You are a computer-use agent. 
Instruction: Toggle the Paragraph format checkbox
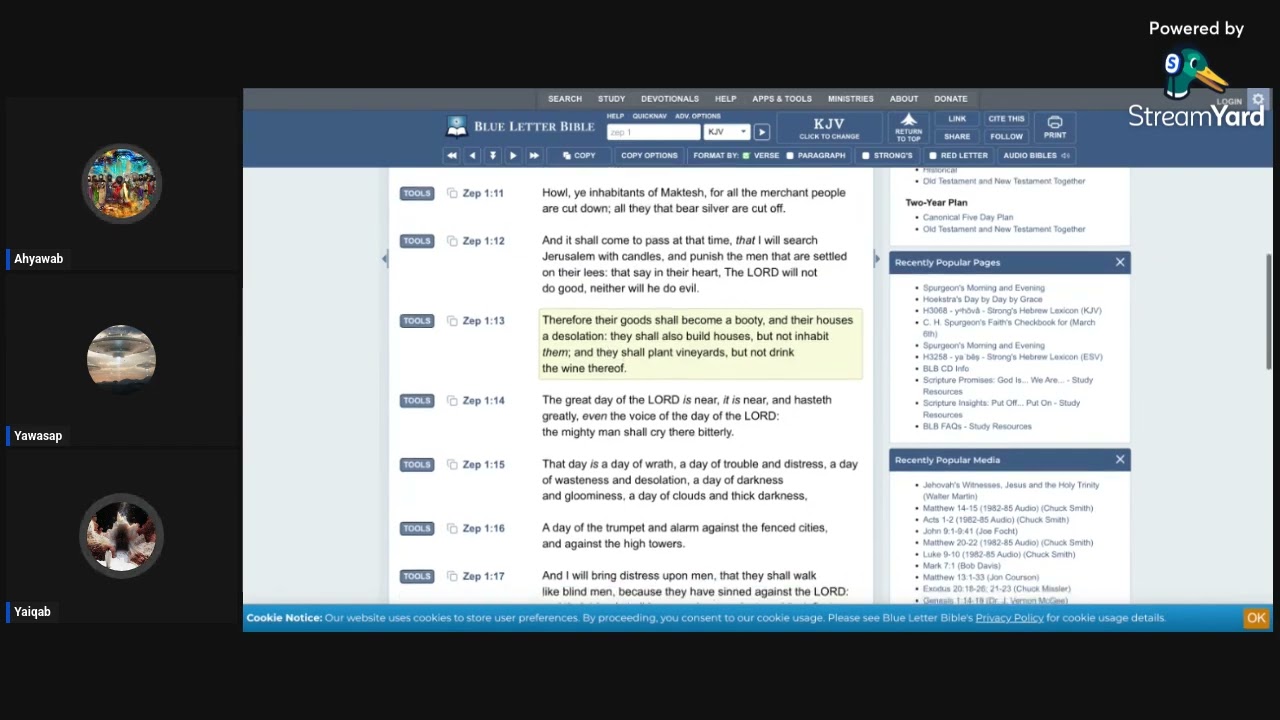point(790,156)
